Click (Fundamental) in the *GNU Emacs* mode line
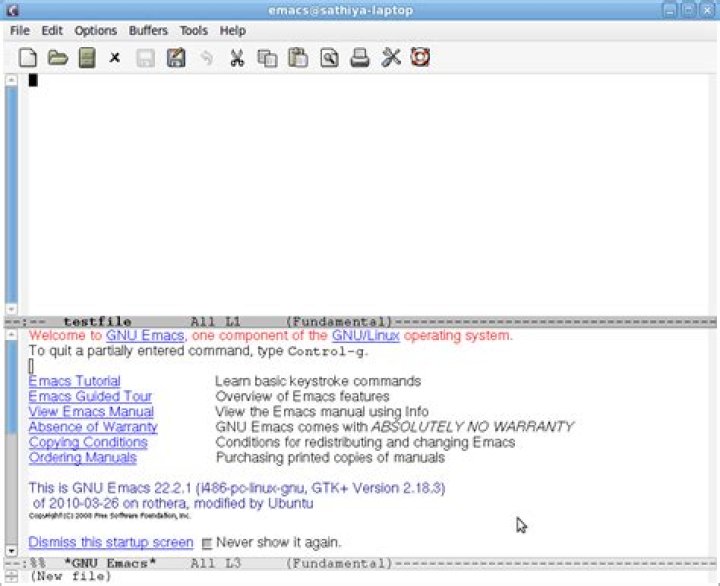The height and width of the screenshot is (586, 720). click(x=339, y=563)
